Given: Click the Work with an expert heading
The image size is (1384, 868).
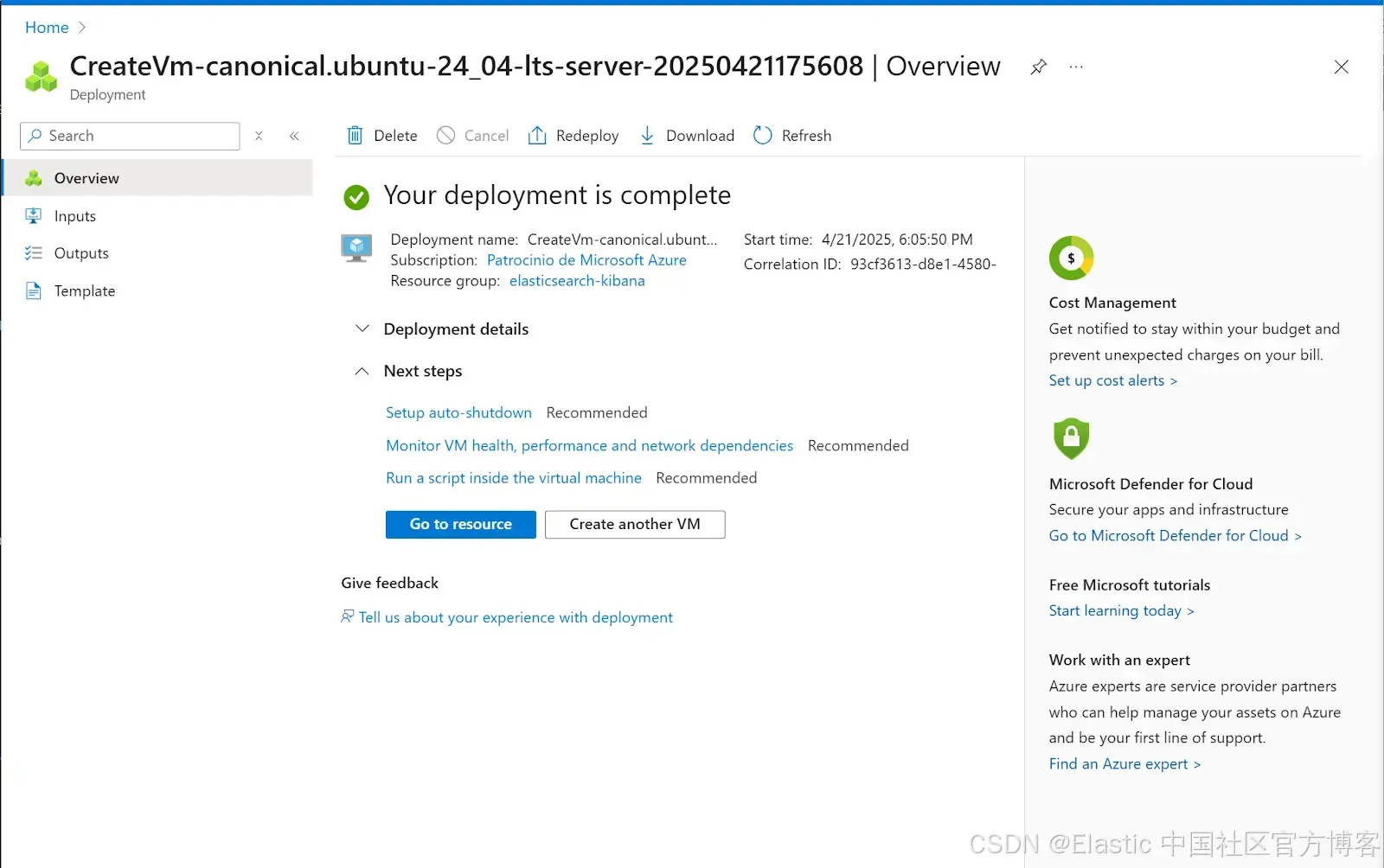Looking at the screenshot, I should (1119, 661).
